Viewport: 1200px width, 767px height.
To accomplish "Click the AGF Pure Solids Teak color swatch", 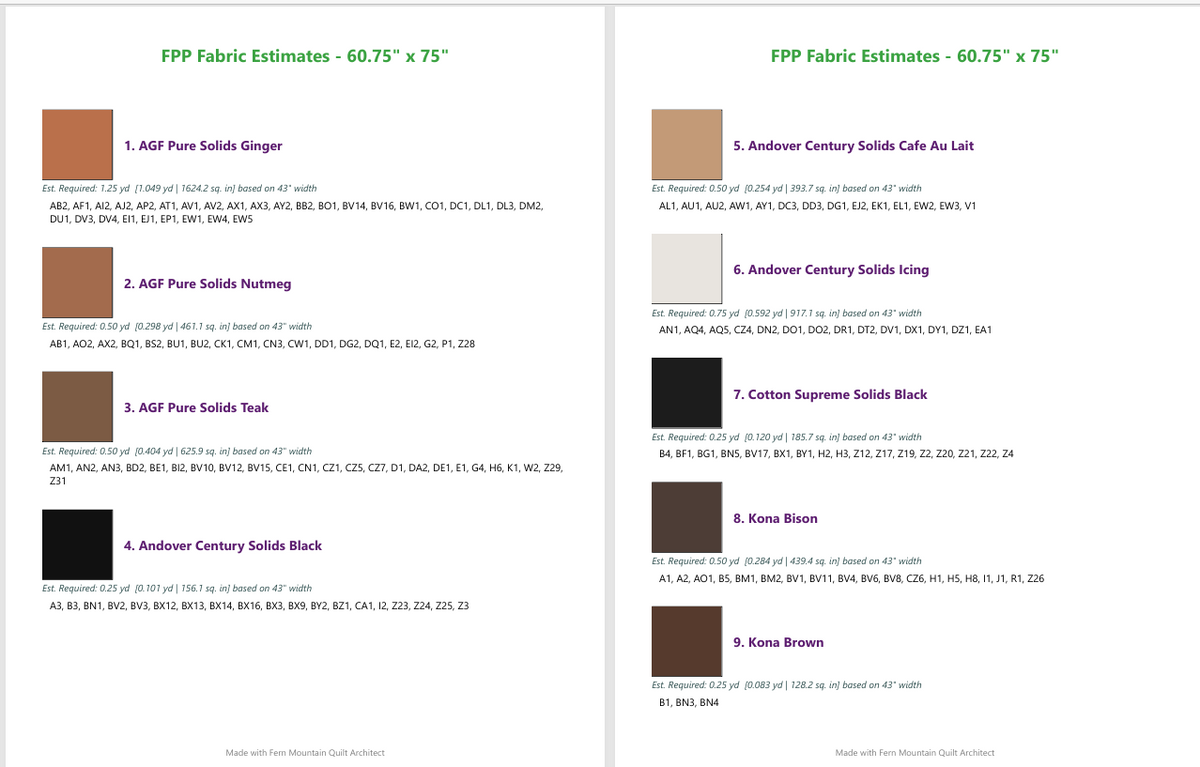I will point(77,407).
